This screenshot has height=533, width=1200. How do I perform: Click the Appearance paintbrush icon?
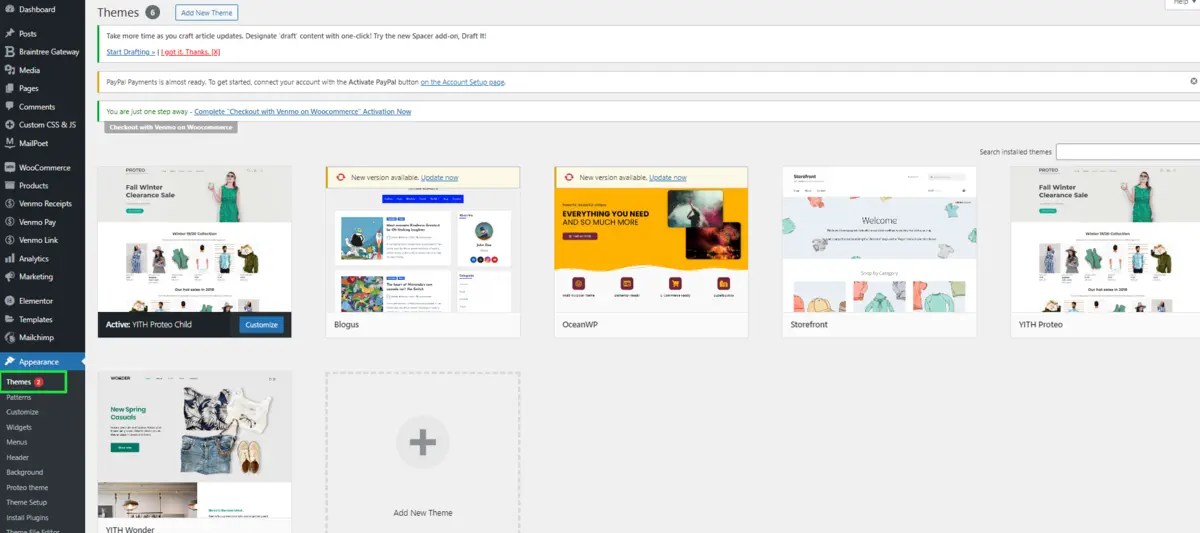9,362
